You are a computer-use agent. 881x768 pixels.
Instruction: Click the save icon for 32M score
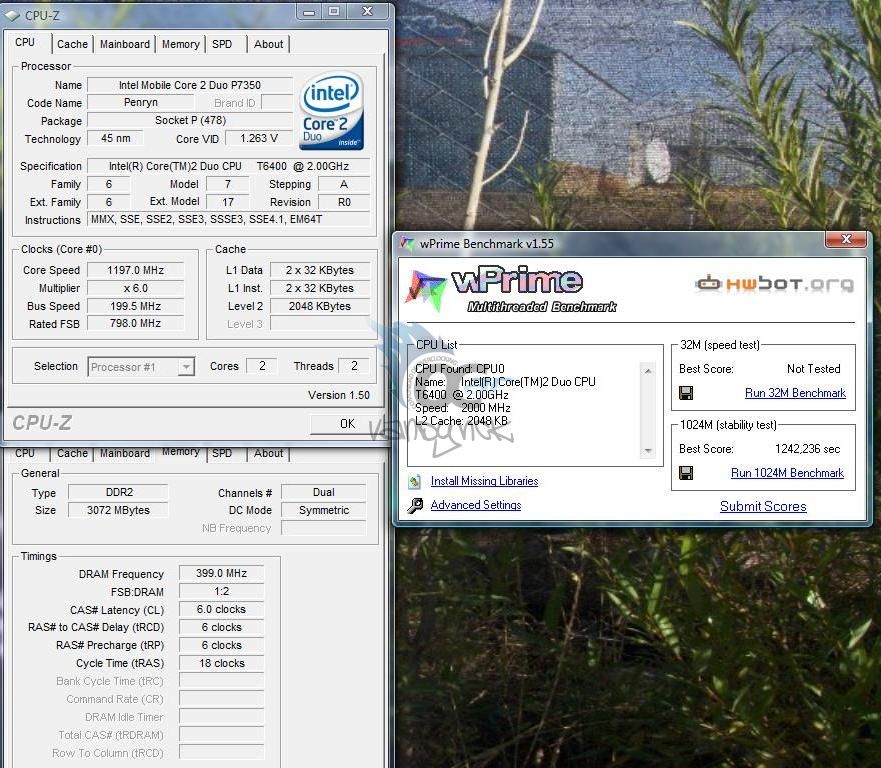click(x=685, y=393)
